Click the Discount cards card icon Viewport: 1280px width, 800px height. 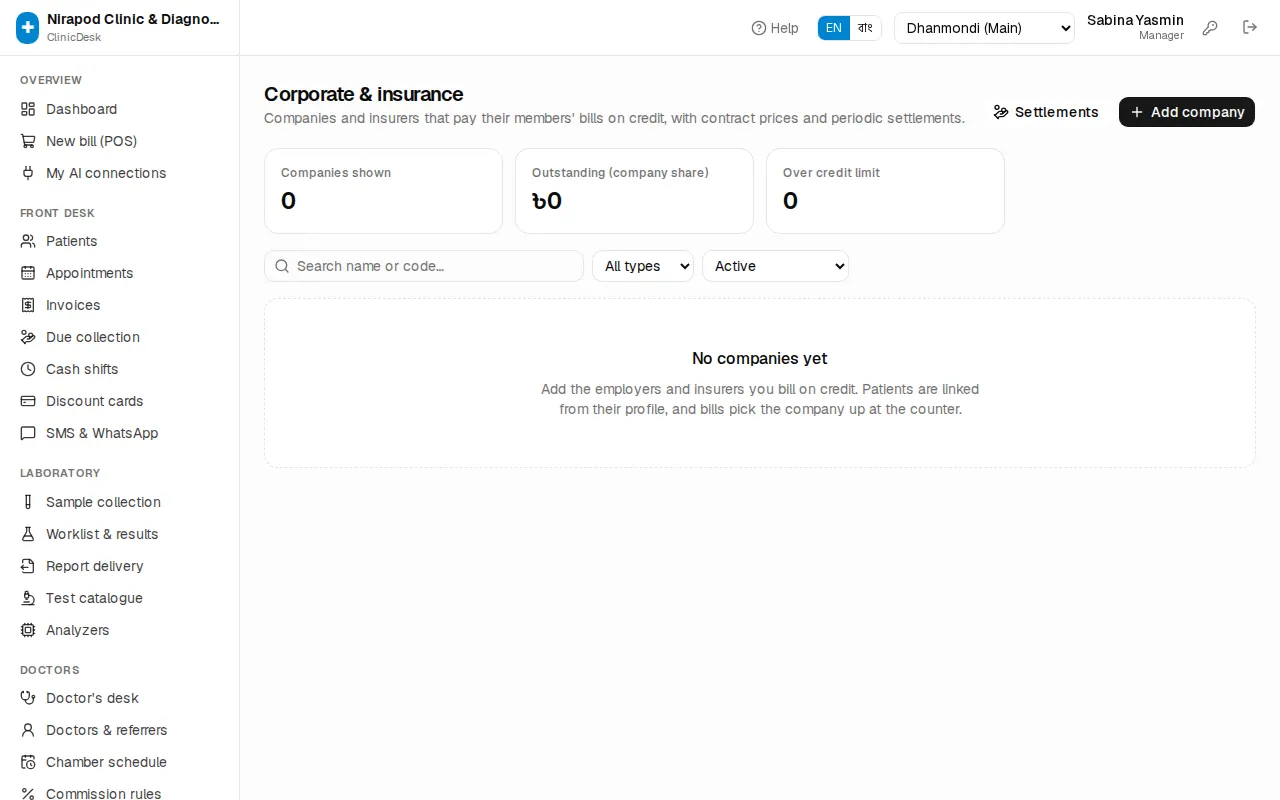coord(28,401)
